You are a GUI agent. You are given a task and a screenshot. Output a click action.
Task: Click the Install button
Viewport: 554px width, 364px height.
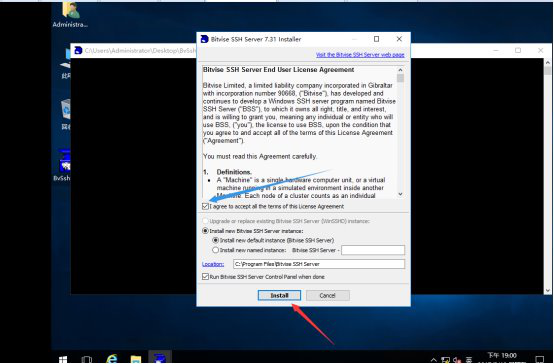coord(279,295)
